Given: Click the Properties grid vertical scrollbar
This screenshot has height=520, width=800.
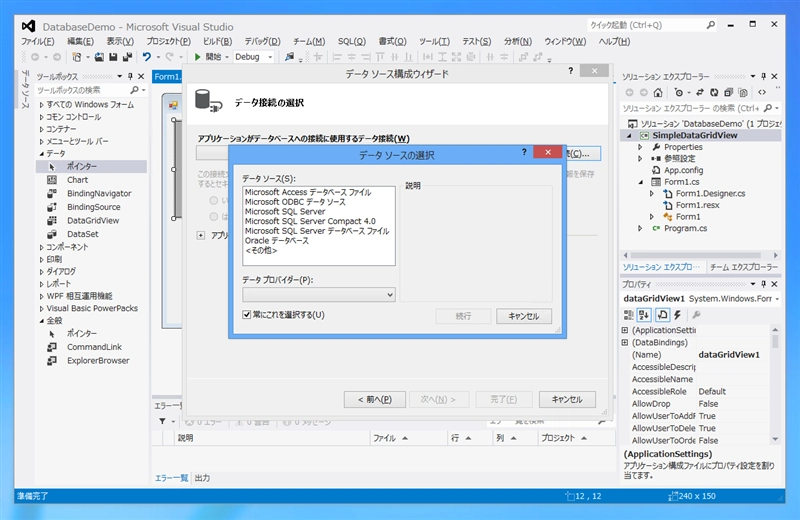Looking at the screenshot, I should coord(776,385).
